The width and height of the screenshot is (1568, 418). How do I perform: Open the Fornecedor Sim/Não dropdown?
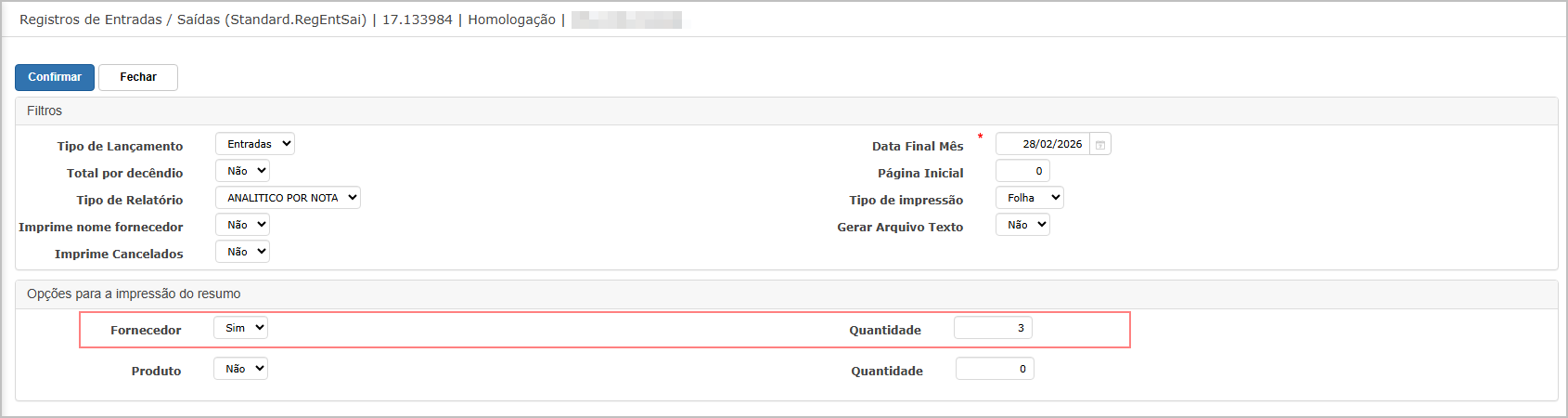(x=240, y=328)
